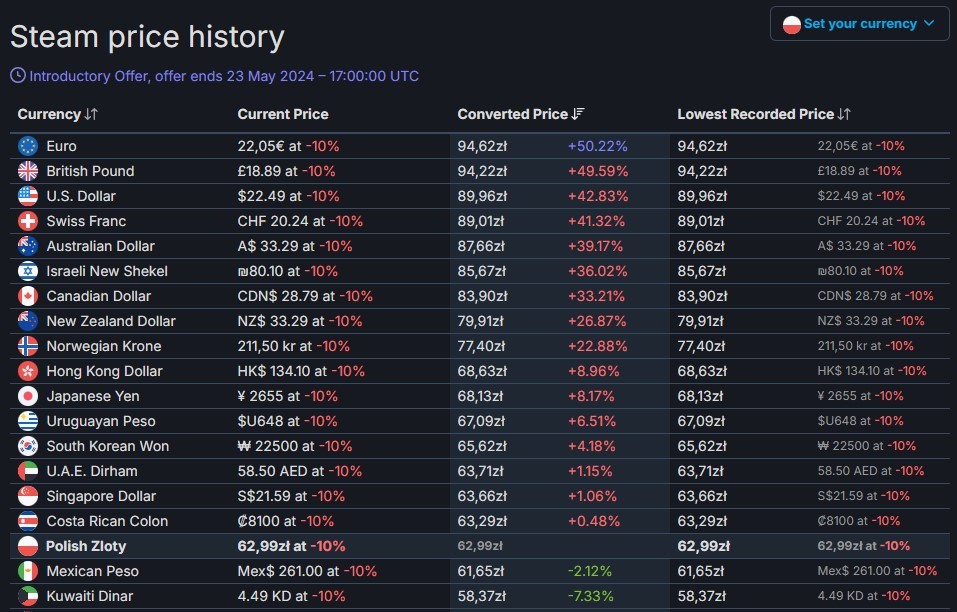Click the -7.33% Kuwaiti Dinar difference
The image size is (957, 612).
(591, 597)
